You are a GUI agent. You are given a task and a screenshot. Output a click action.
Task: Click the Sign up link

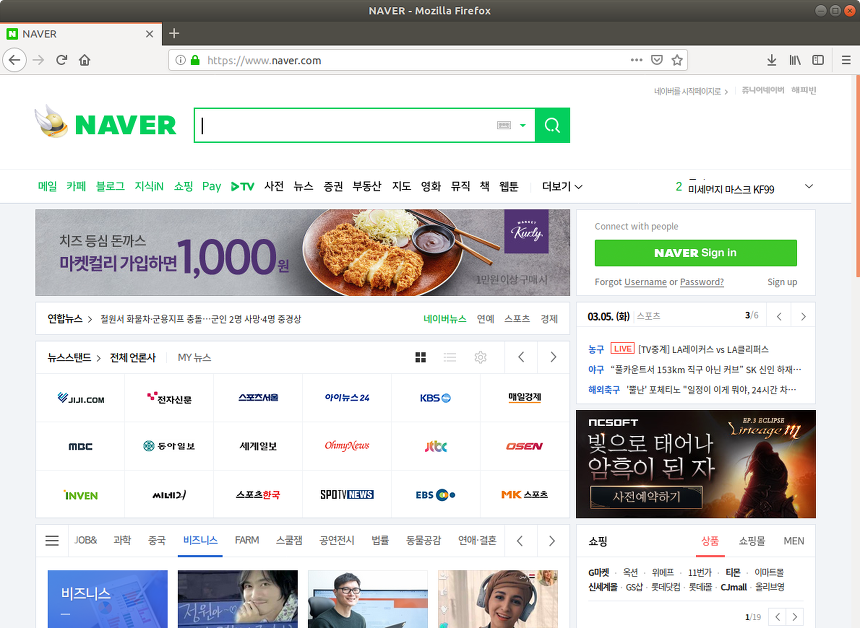[782, 282]
